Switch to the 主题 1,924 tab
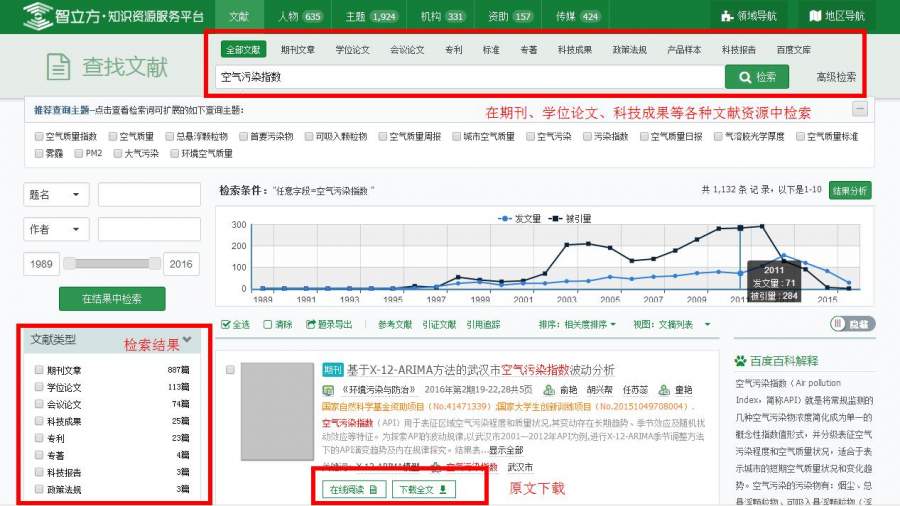This screenshot has width=900, height=506. 371,16
